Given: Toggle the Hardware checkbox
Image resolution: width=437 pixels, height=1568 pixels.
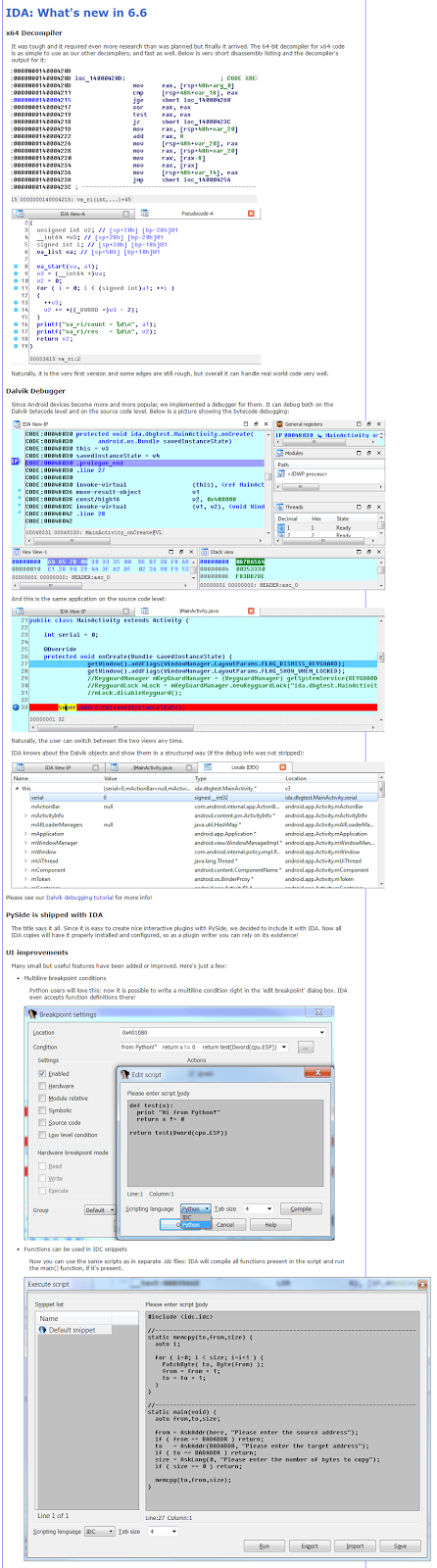Looking at the screenshot, I should 43,1086.
